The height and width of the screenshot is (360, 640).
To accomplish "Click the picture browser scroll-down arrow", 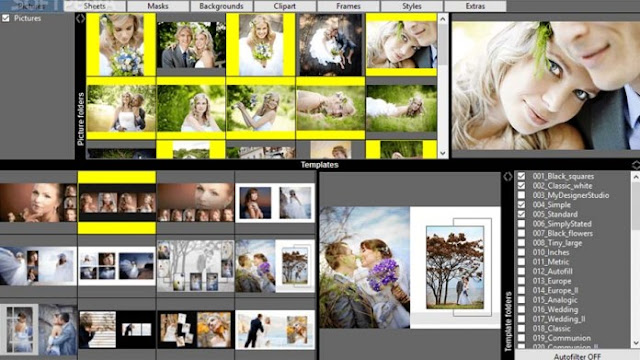I will [x=443, y=153].
